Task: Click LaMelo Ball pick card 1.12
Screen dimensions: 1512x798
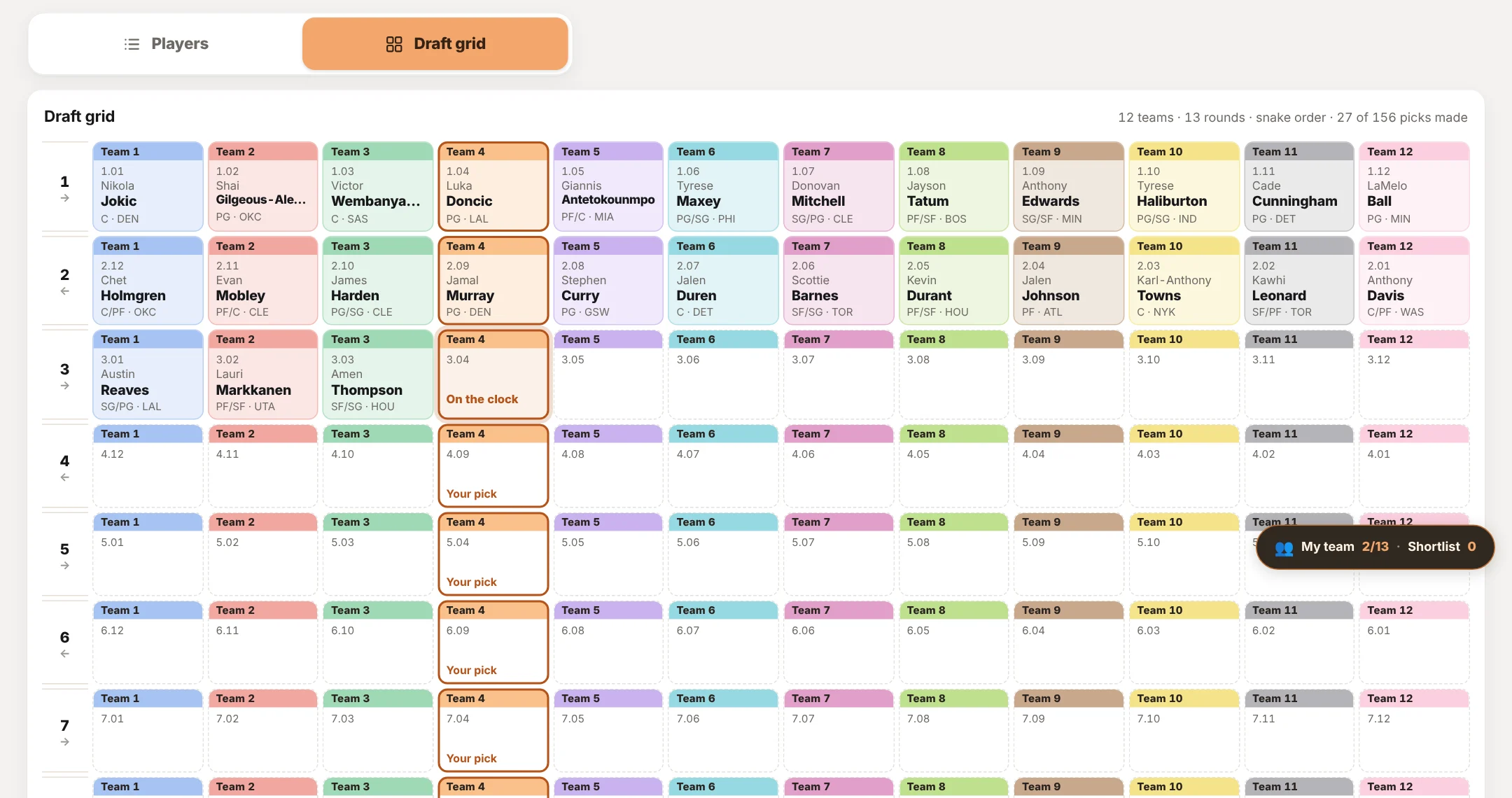Action: (1414, 186)
